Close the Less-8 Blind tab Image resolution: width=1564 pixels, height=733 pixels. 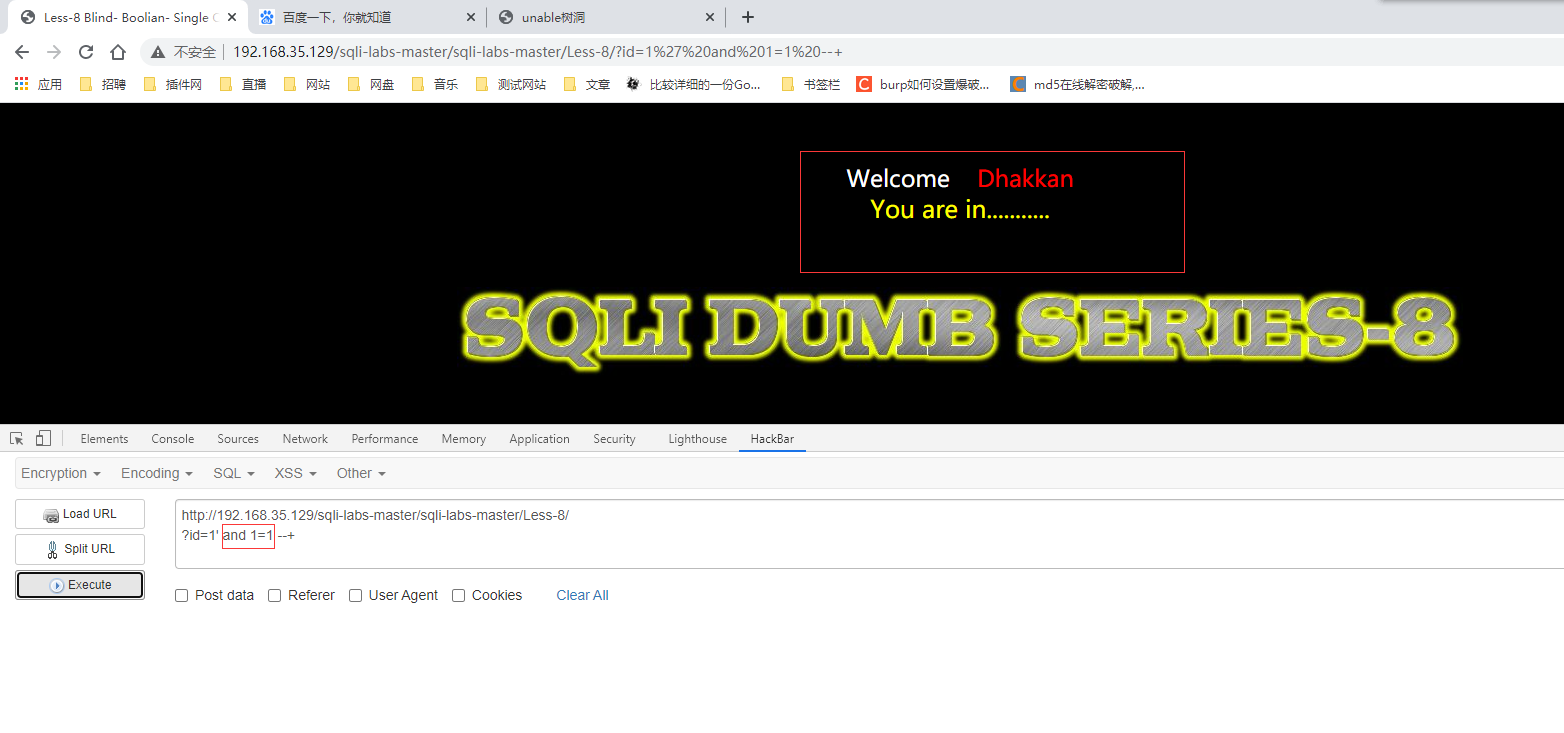click(232, 17)
